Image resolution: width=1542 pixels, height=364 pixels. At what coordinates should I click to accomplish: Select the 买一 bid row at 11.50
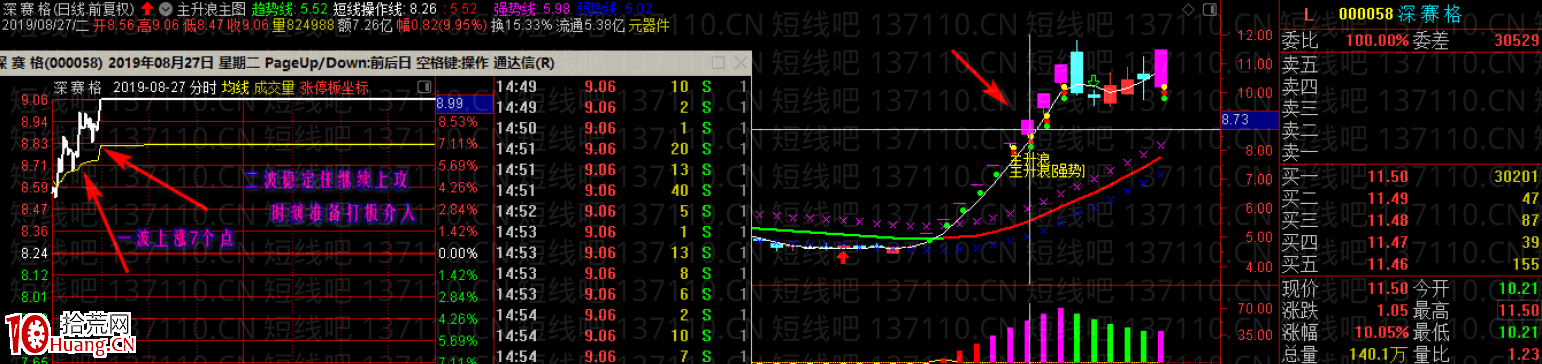tap(1411, 177)
